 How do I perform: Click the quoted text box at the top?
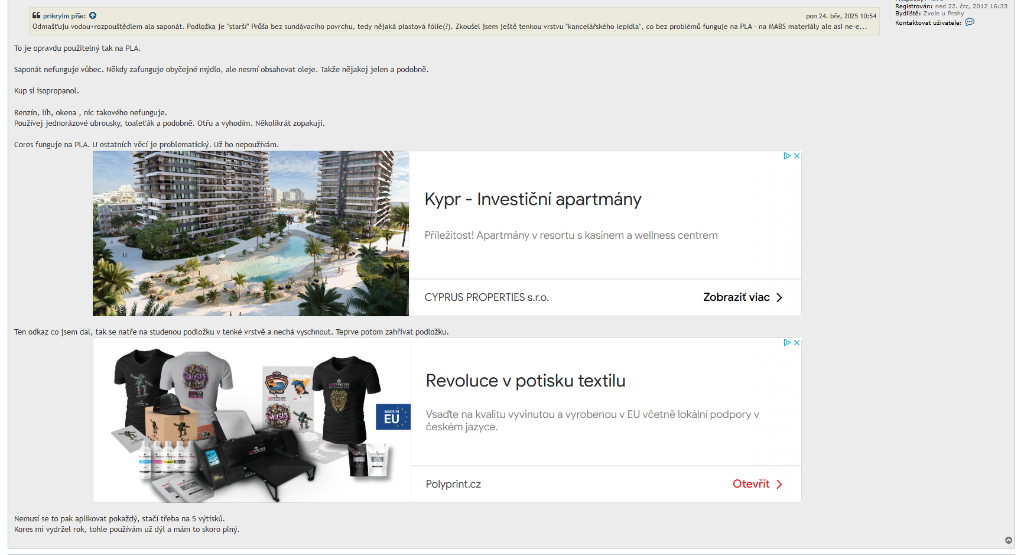[450, 26]
